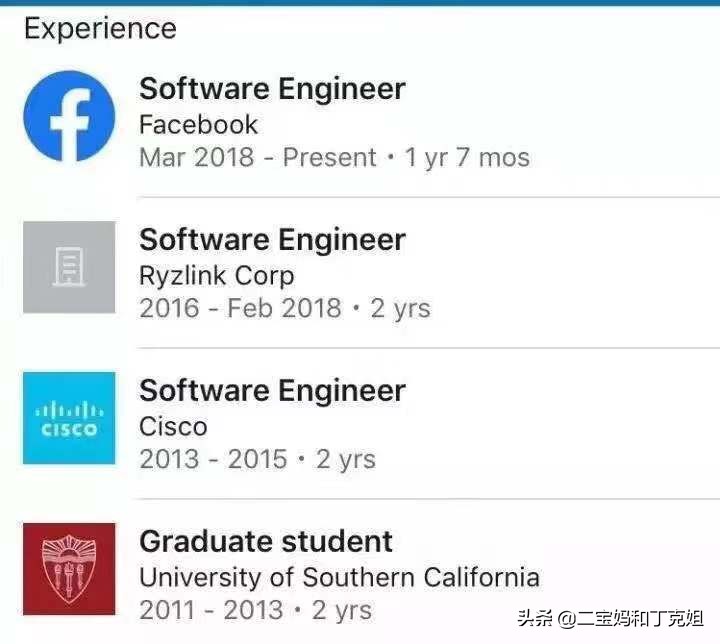Click the Experience section heading
The height and width of the screenshot is (644, 720).
coord(100,29)
